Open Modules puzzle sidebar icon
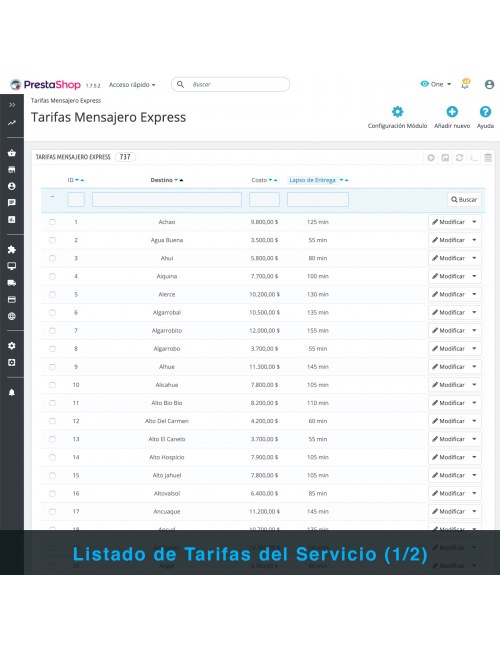Image resolution: width=500 pixels, height=650 pixels. (12, 250)
